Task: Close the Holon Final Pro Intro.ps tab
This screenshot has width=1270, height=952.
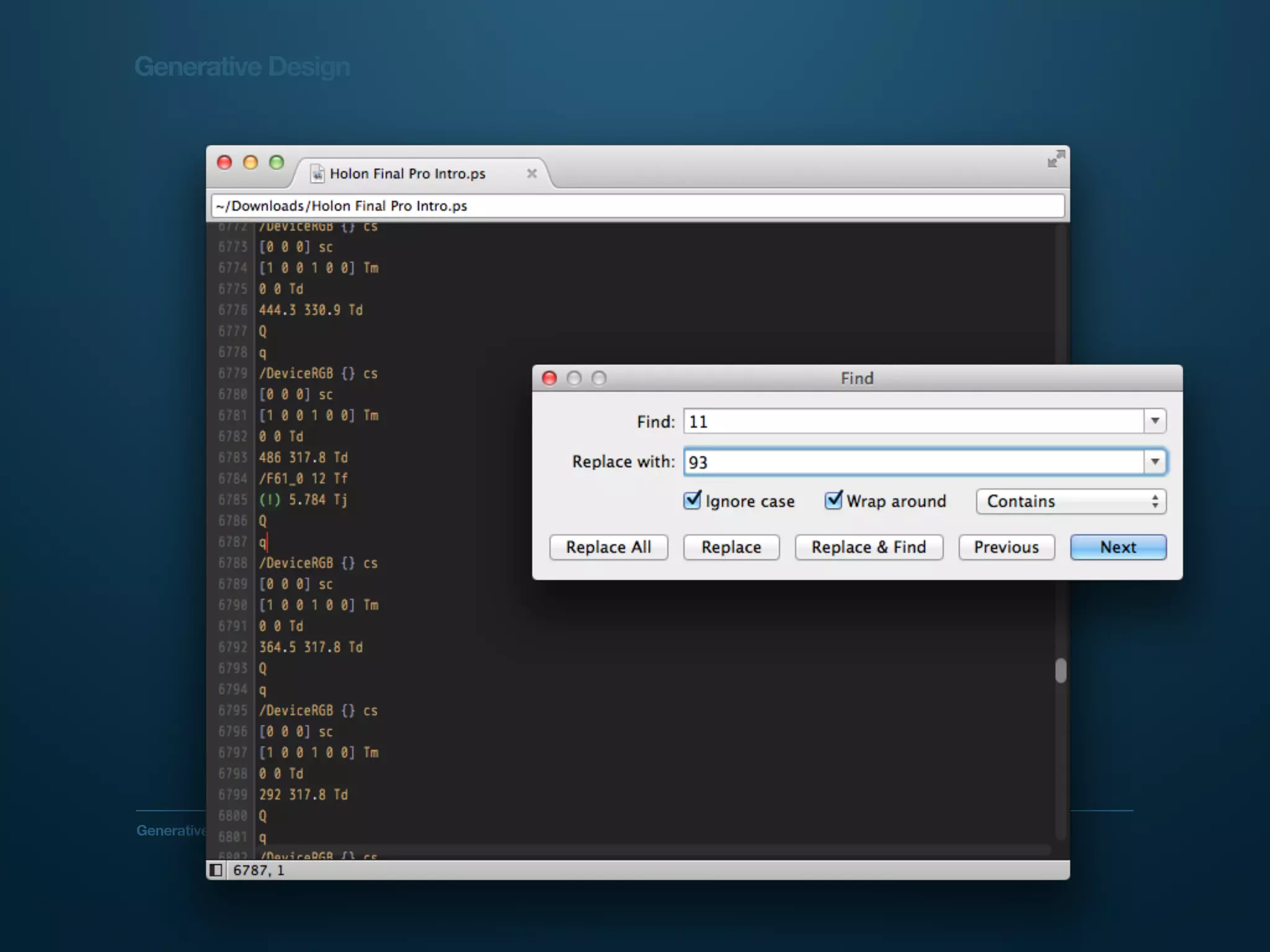Action: pyautogui.click(x=531, y=174)
